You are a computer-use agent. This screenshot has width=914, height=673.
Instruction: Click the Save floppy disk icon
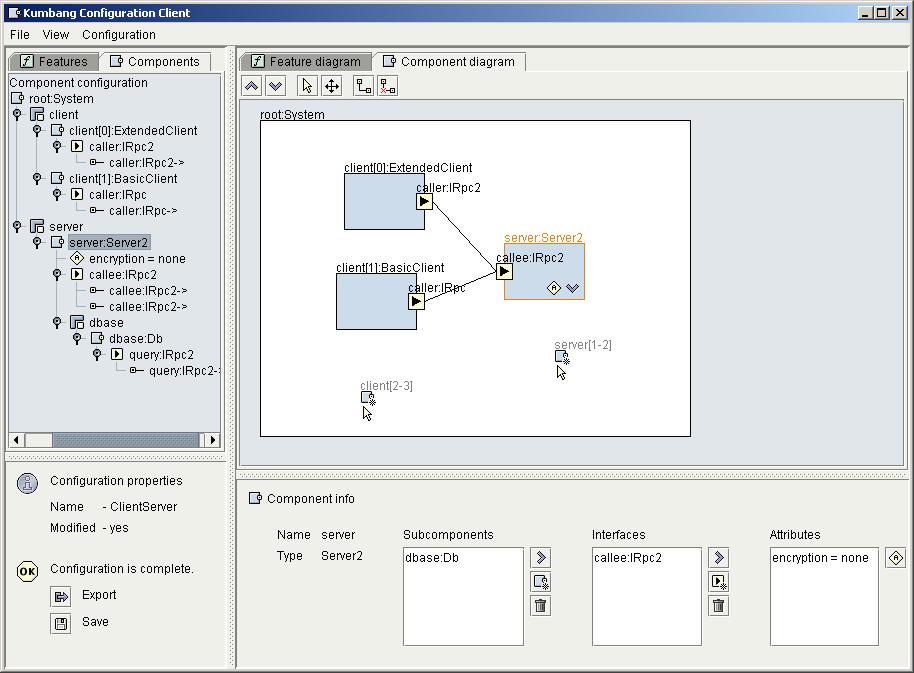pyautogui.click(x=61, y=623)
